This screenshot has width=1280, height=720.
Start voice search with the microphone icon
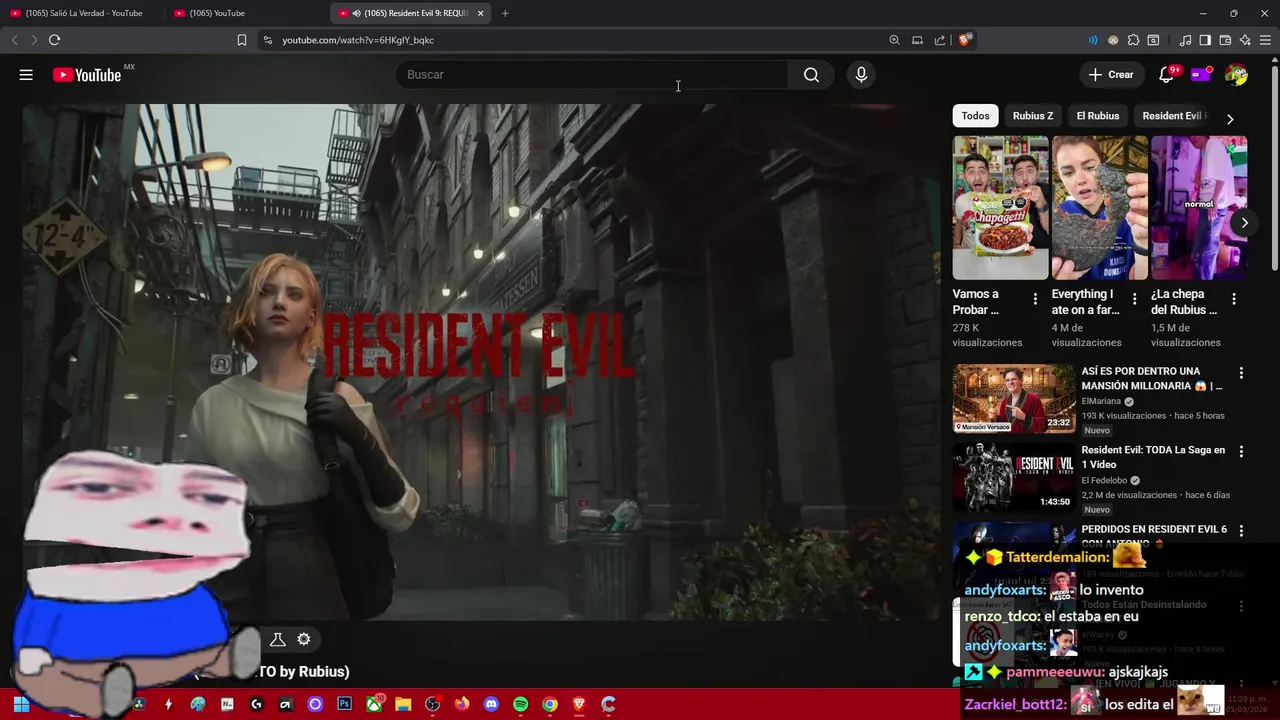(x=861, y=75)
